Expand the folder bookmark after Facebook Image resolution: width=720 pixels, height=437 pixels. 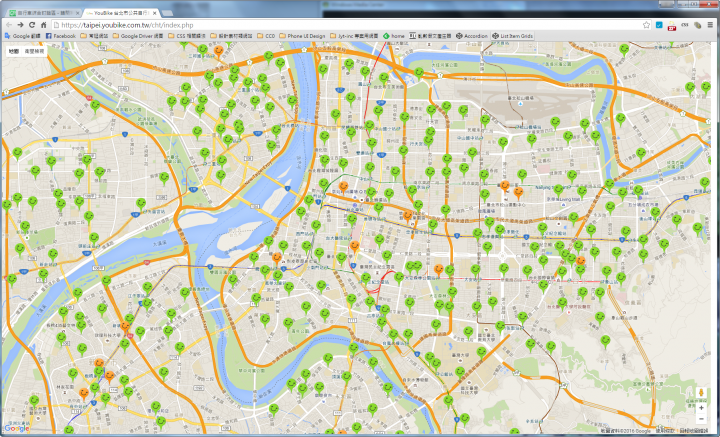(94, 36)
